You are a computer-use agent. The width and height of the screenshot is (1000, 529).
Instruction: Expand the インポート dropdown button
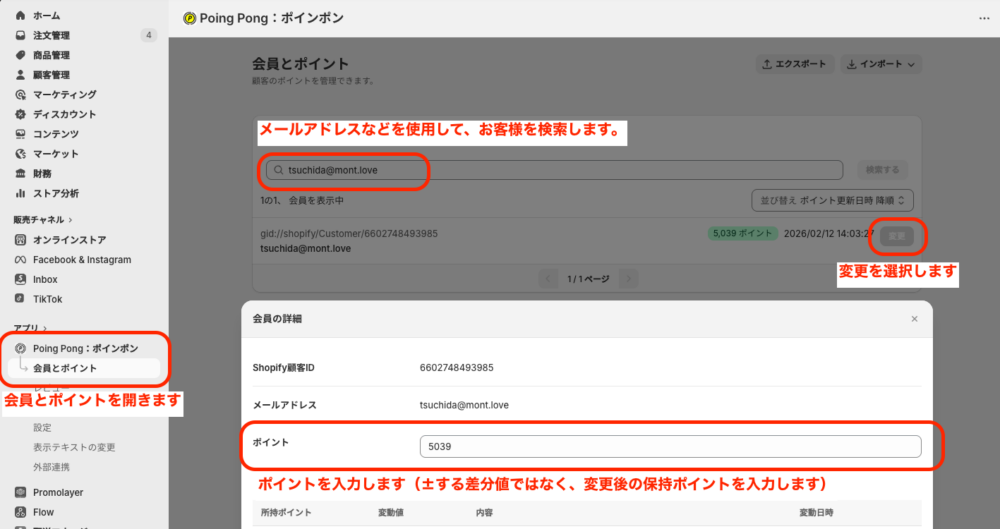(x=880, y=64)
